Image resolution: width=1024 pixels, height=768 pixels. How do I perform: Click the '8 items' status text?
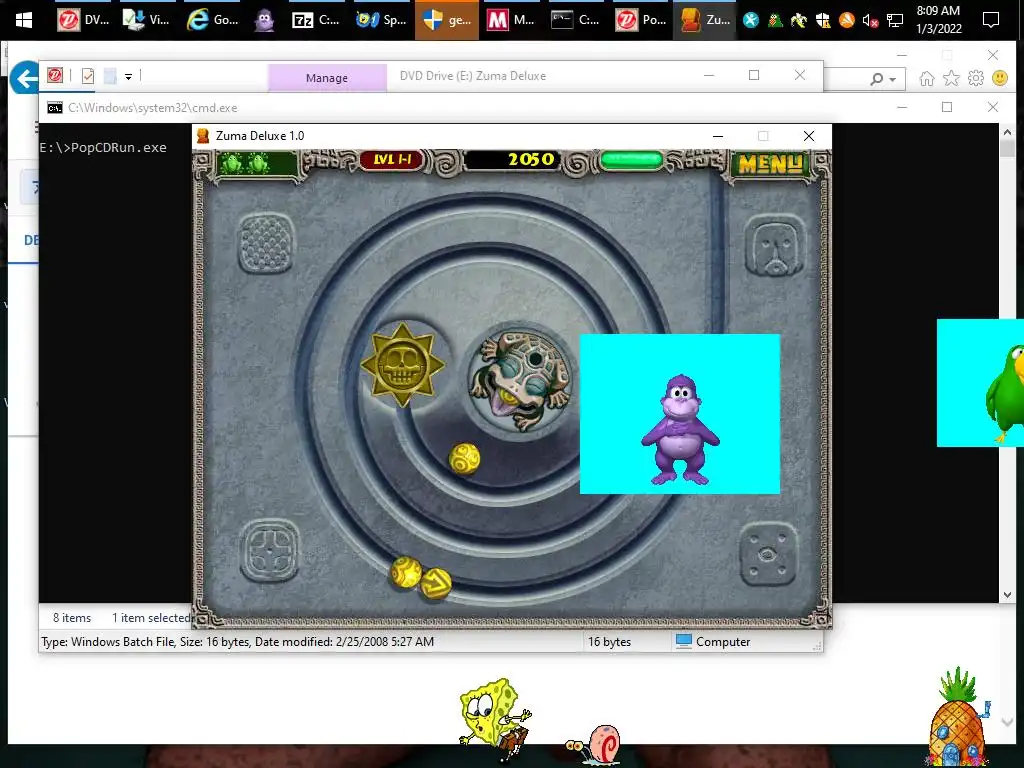tap(72, 618)
